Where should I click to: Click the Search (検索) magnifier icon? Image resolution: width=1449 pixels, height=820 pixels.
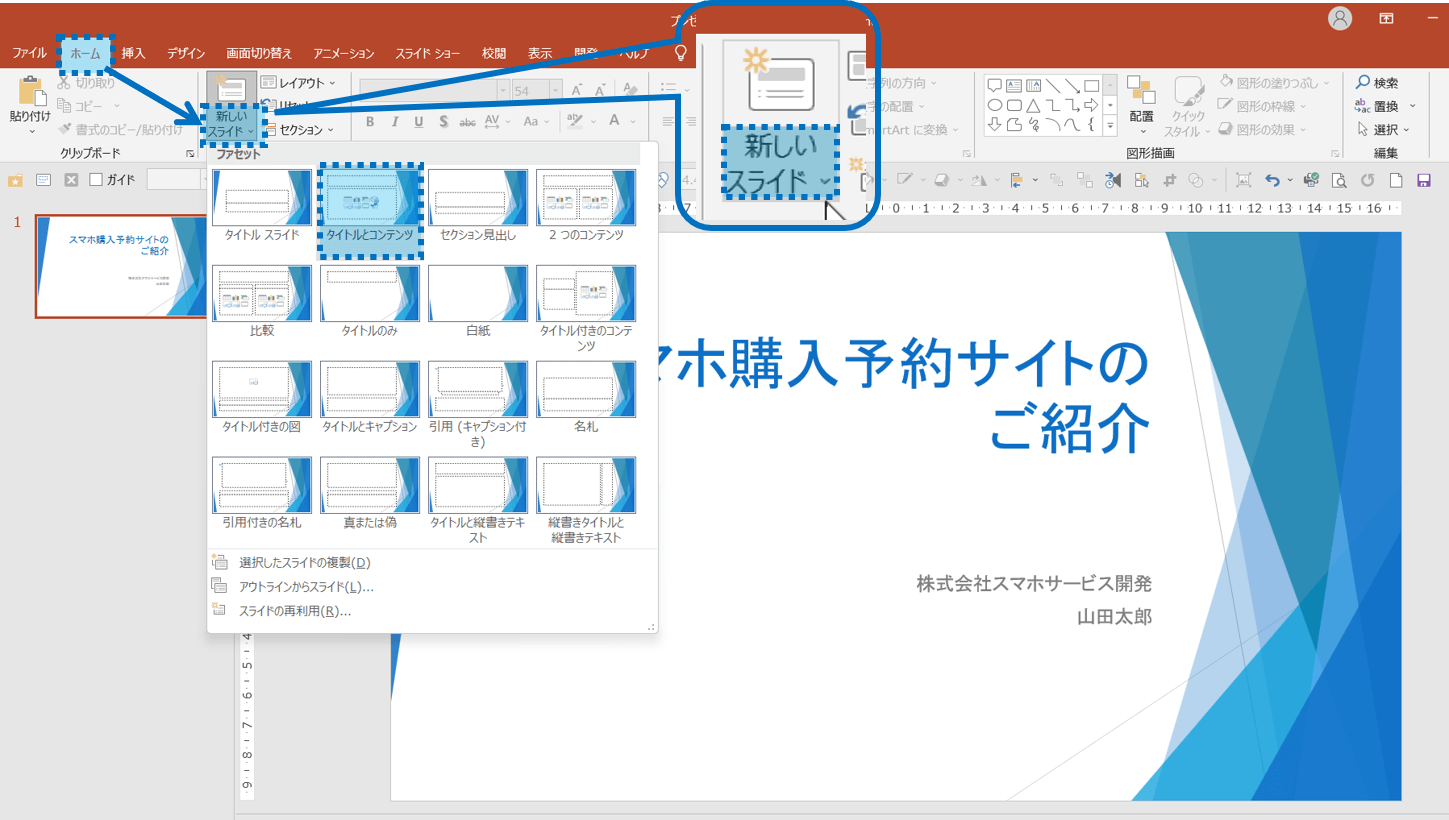pyautogui.click(x=1362, y=83)
